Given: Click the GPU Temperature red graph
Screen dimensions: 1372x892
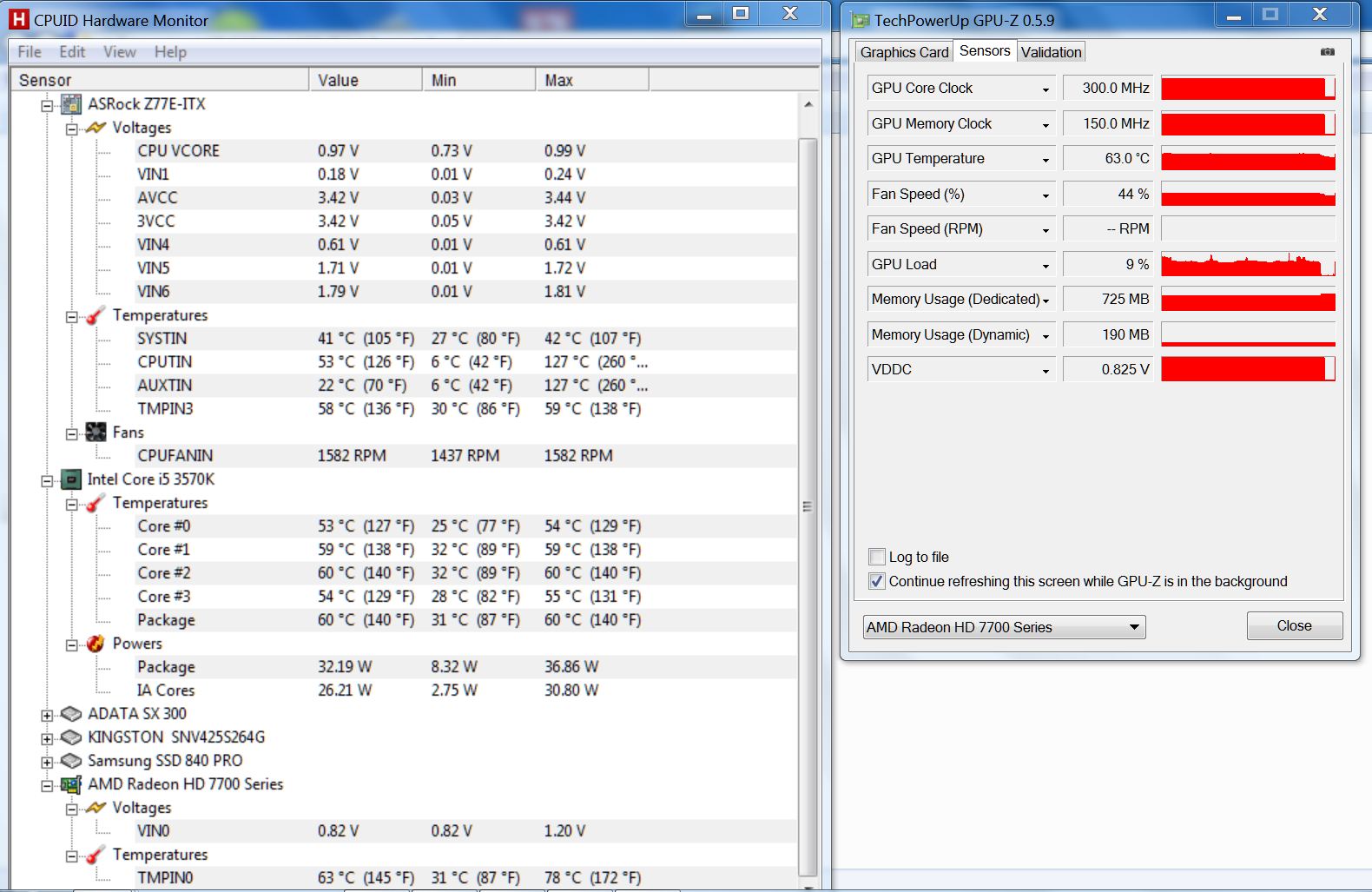Looking at the screenshot, I should tap(1248, 159).
